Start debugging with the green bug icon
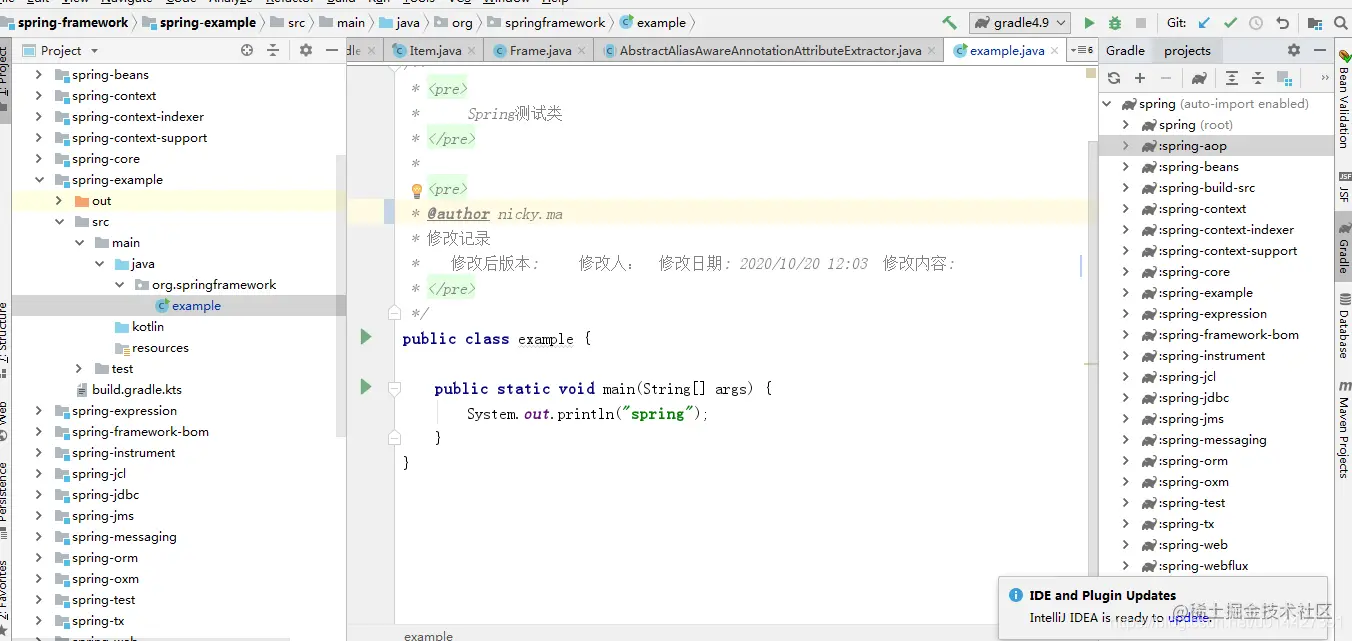 [x=1115, y=23]
